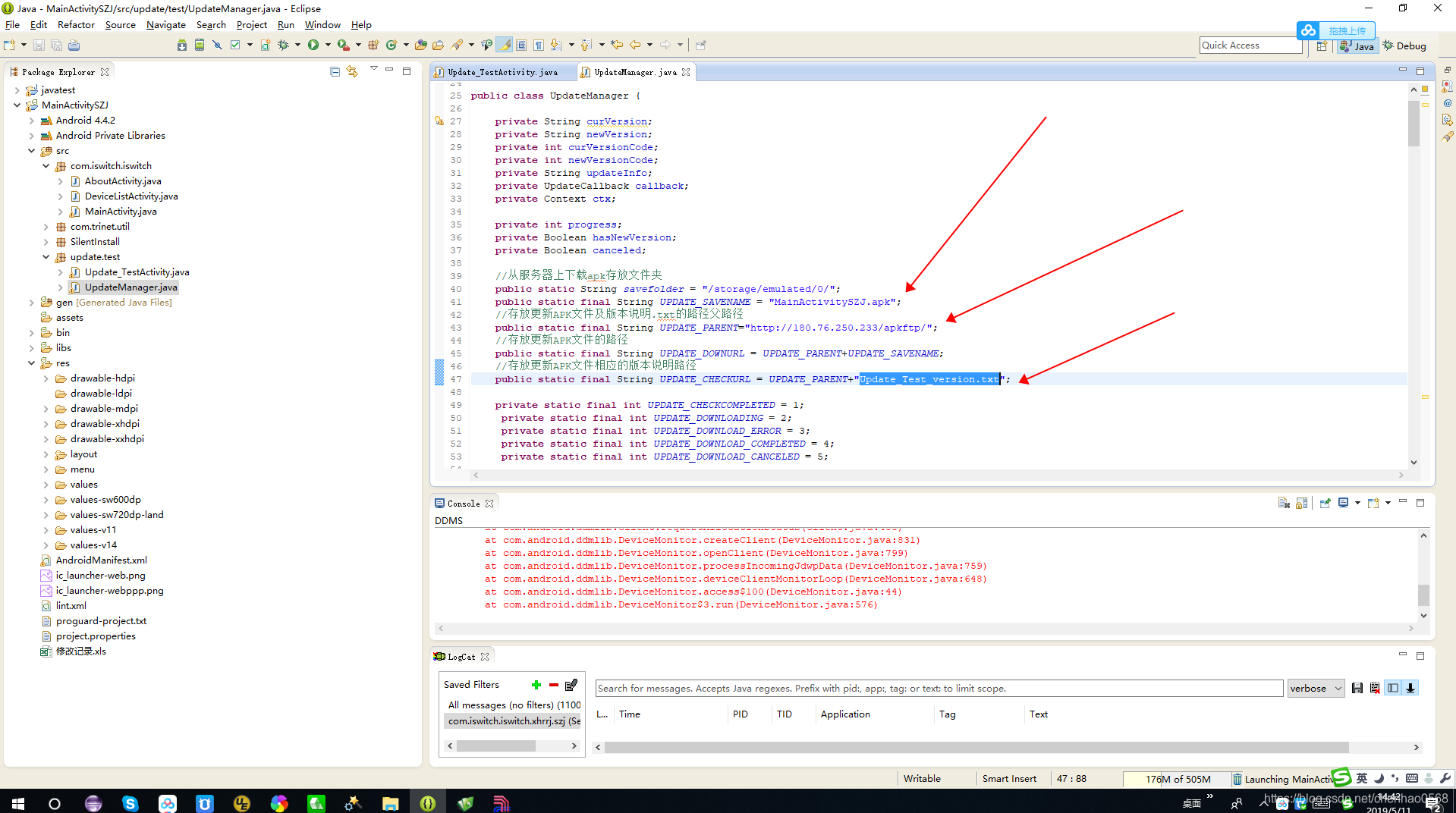Open the Navigate menu

coord(165,25)
